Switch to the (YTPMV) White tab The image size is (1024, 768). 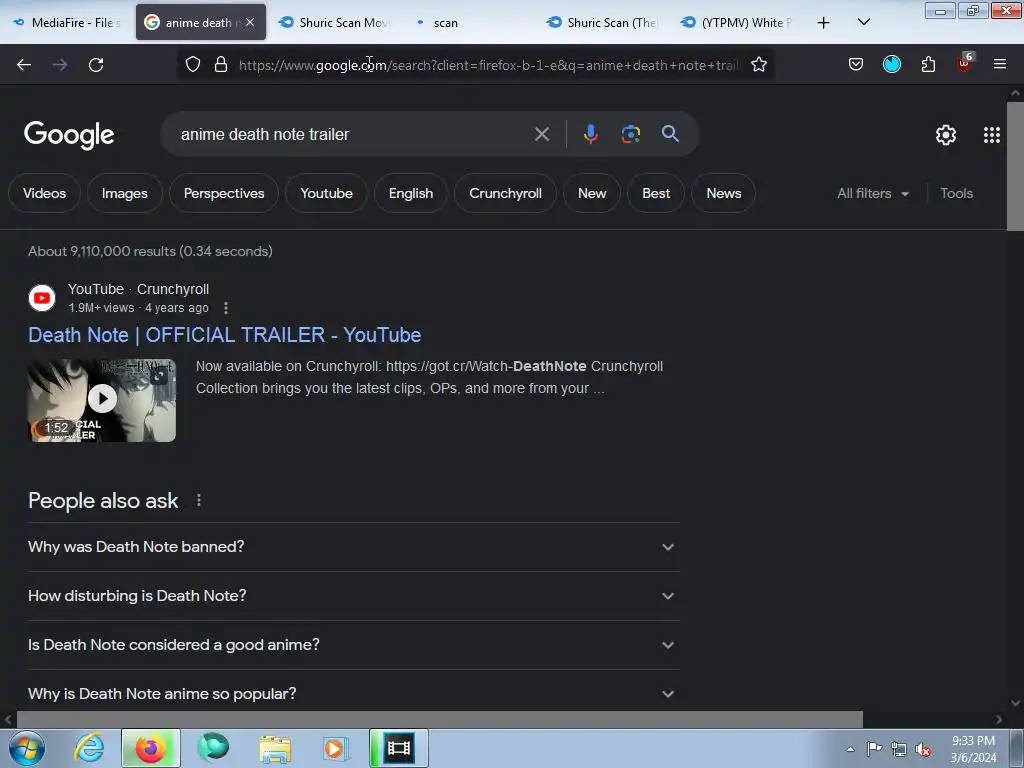coord(737,22)
